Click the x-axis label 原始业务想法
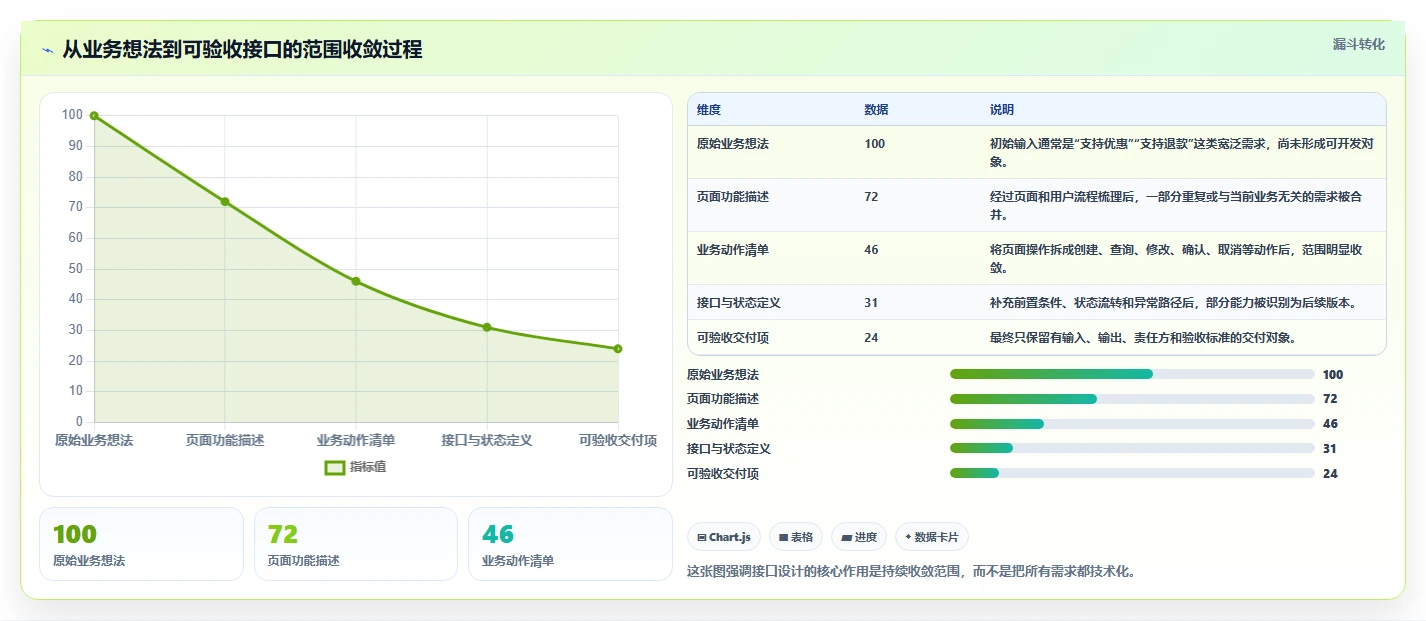The width and height of the screenshot is (1426, 621). [94, 440]
